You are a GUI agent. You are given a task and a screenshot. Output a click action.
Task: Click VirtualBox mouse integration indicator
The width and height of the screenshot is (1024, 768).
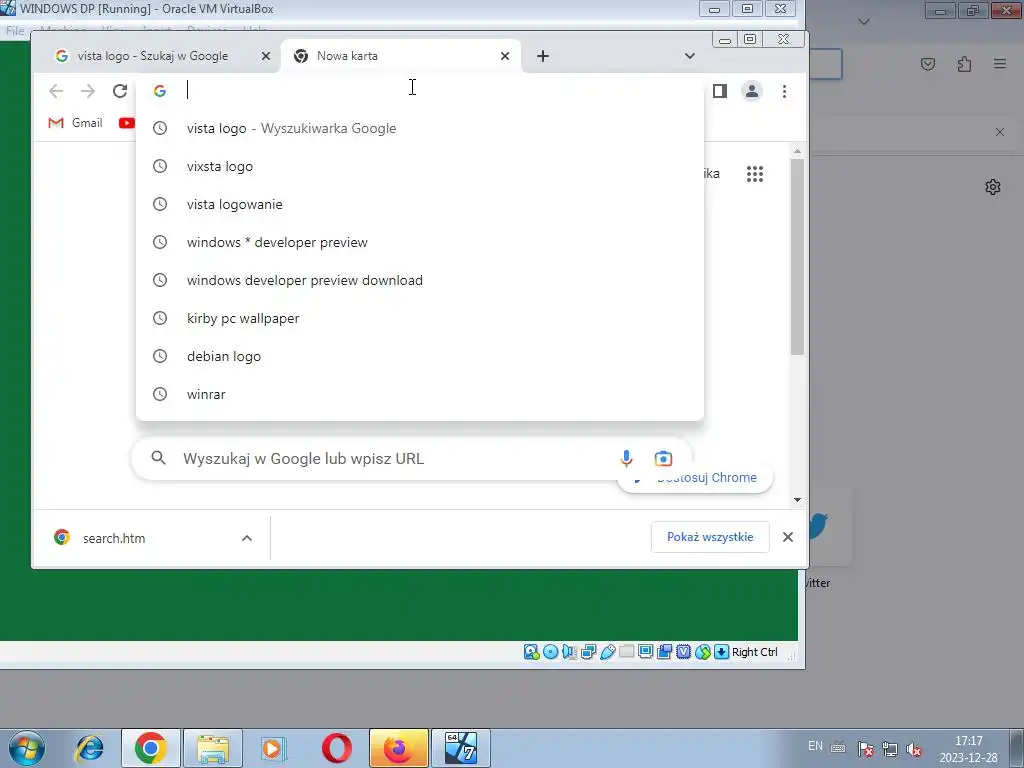(703, 652)
